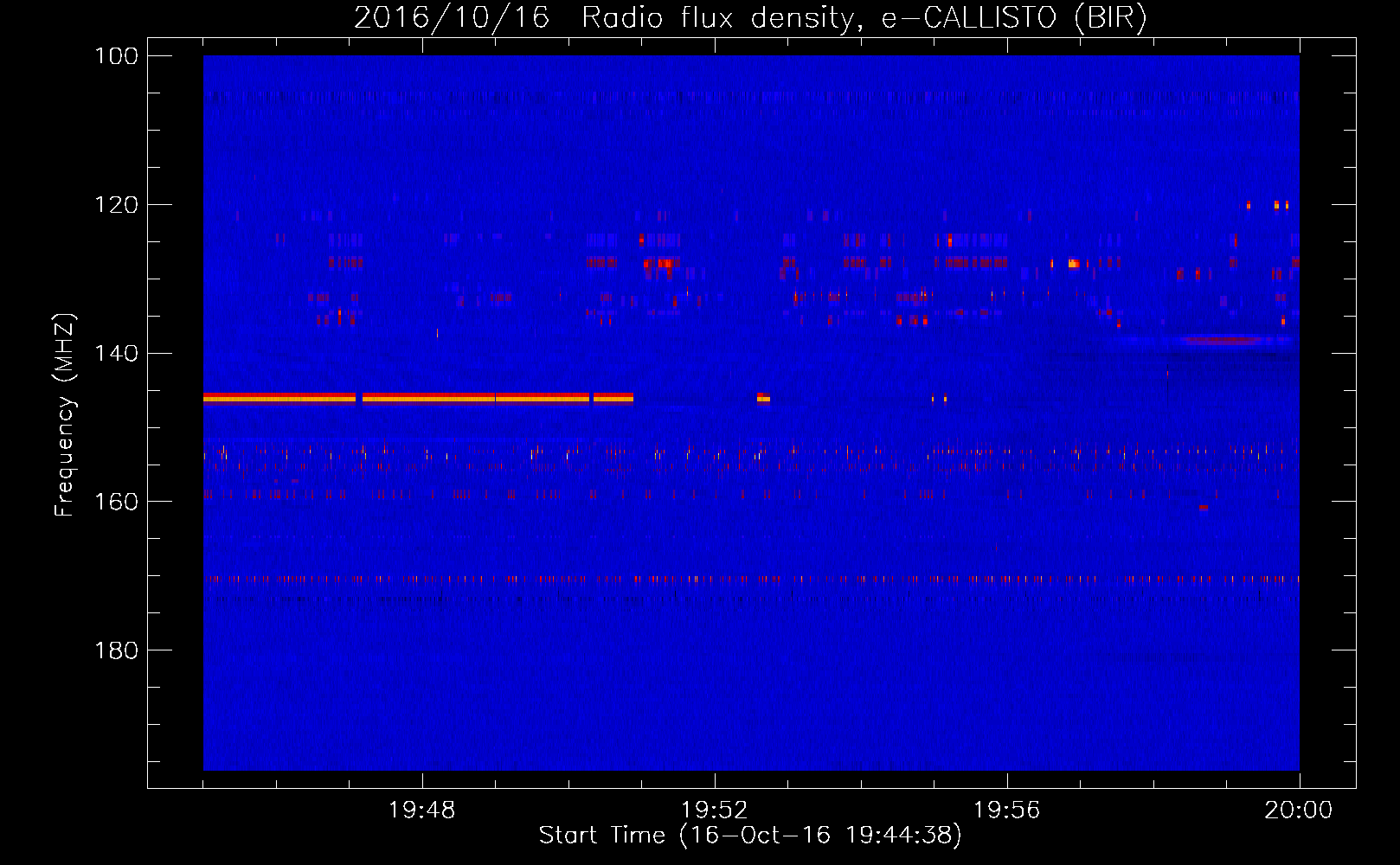Click the '120' frequency tick label
The height and width of the screenshot is (865, 1400).
[116, 205]
